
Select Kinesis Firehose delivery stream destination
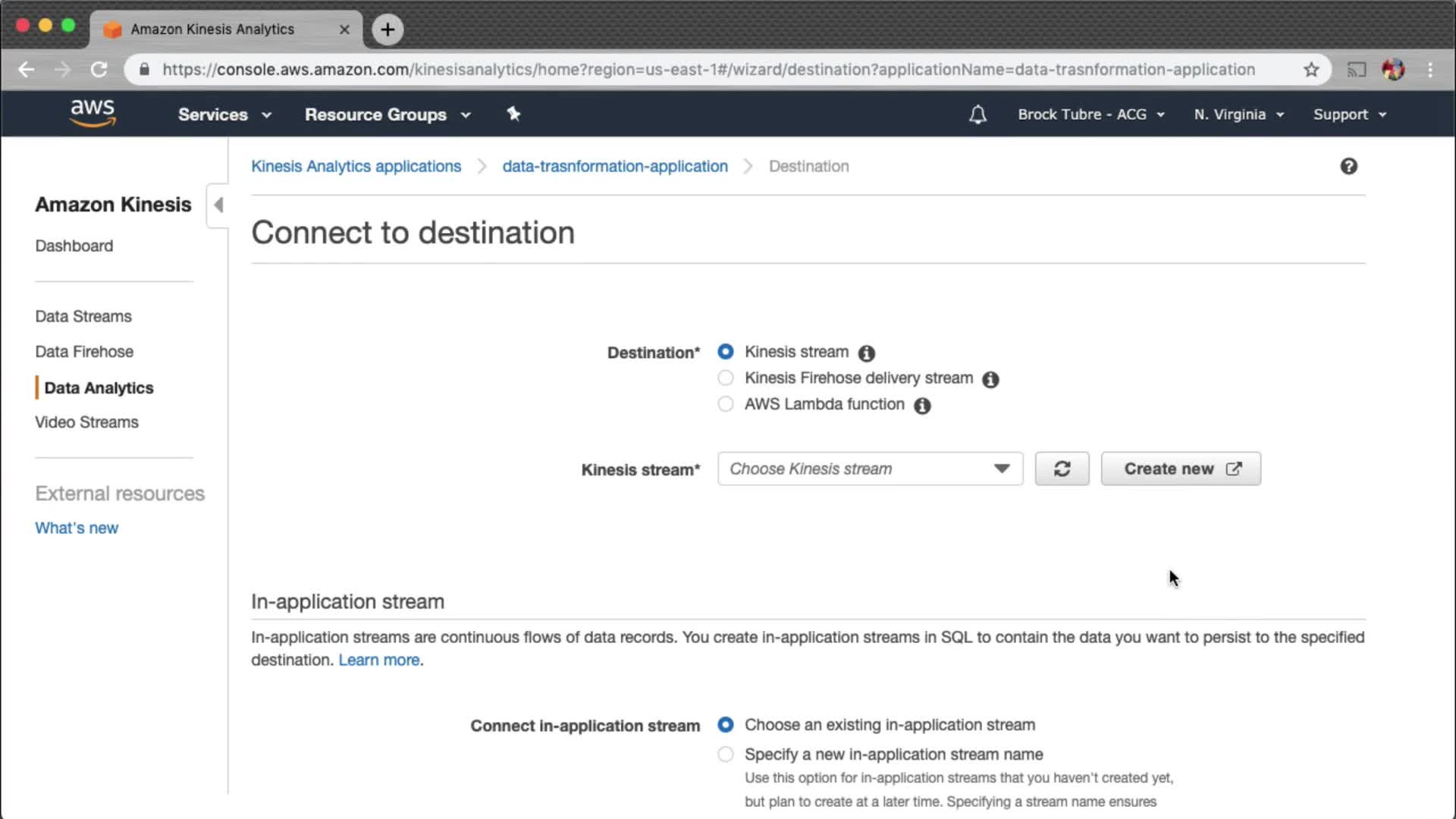[x=726, y=378]
